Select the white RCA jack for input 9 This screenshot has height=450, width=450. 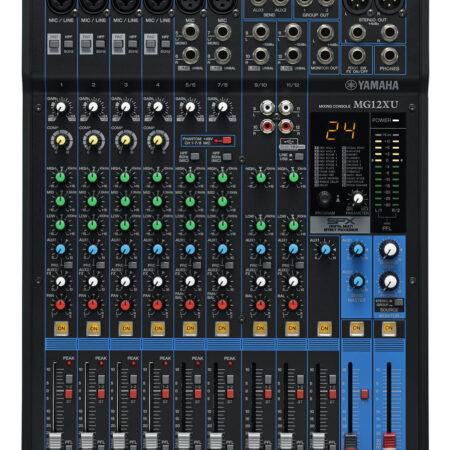(x=267, y=108)
